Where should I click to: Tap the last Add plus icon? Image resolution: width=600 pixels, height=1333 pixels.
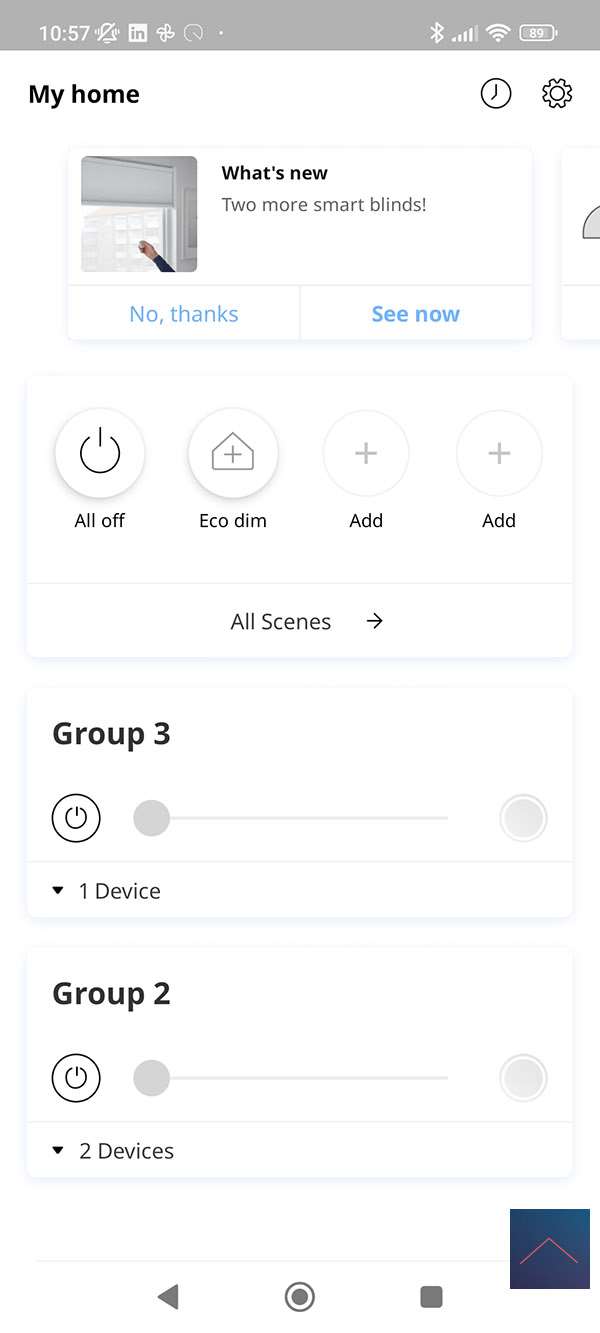[499, 453]
